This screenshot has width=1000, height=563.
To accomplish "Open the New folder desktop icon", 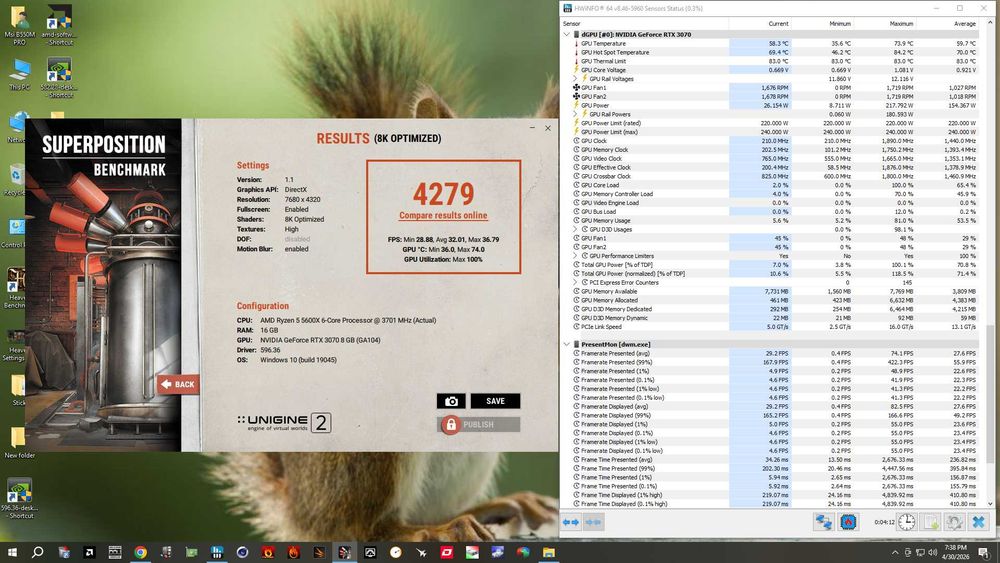I will point(19,442).
